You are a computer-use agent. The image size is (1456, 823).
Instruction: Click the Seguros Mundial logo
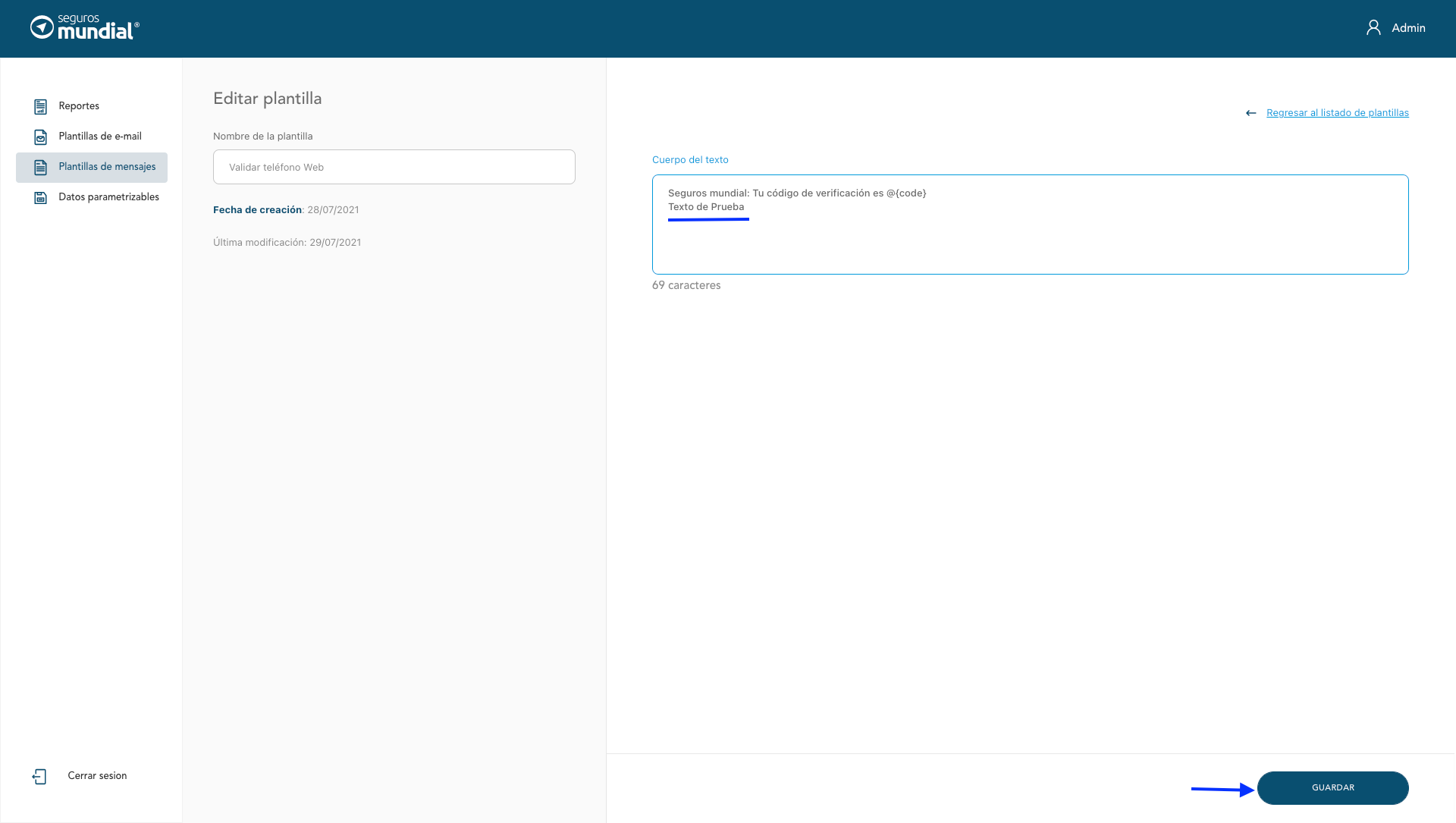pyautogui.click(x=85, y=28)
